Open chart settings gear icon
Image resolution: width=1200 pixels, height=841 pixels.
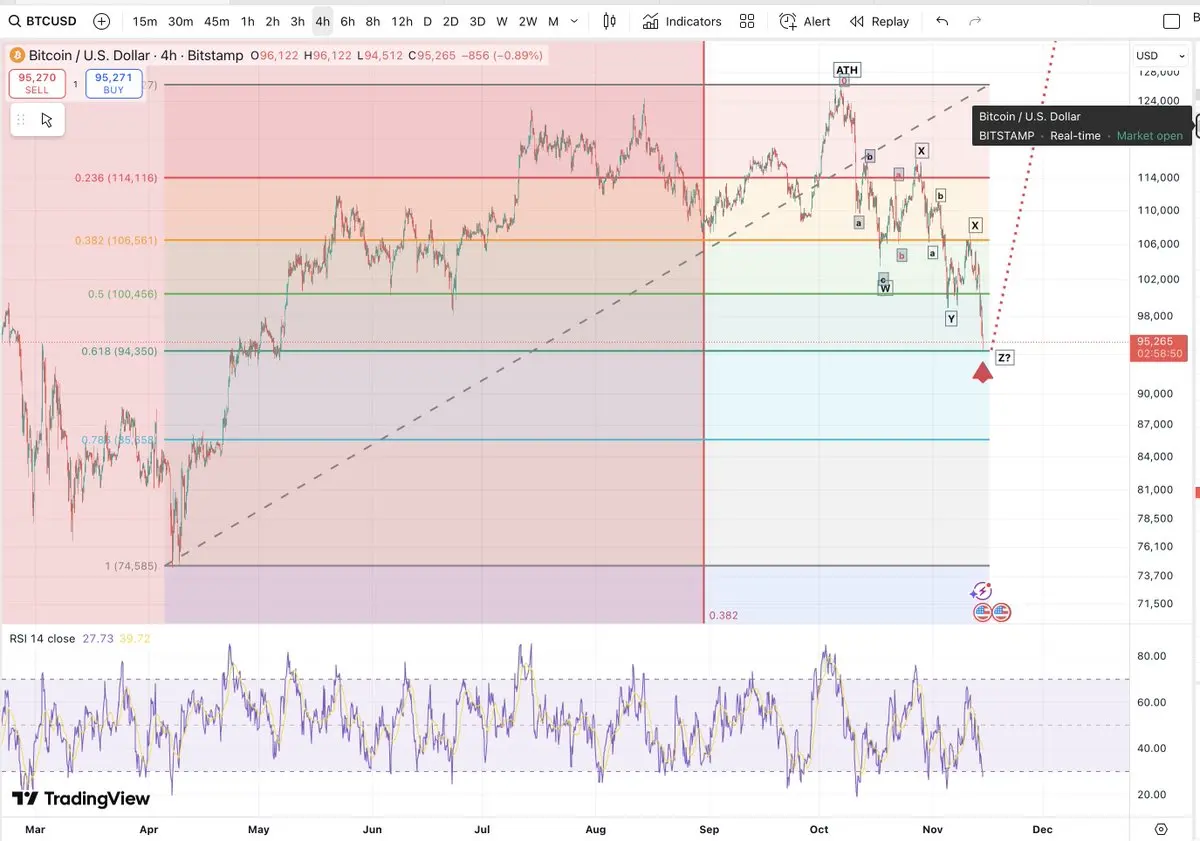pyautogui.click(x=1160, y=829)
